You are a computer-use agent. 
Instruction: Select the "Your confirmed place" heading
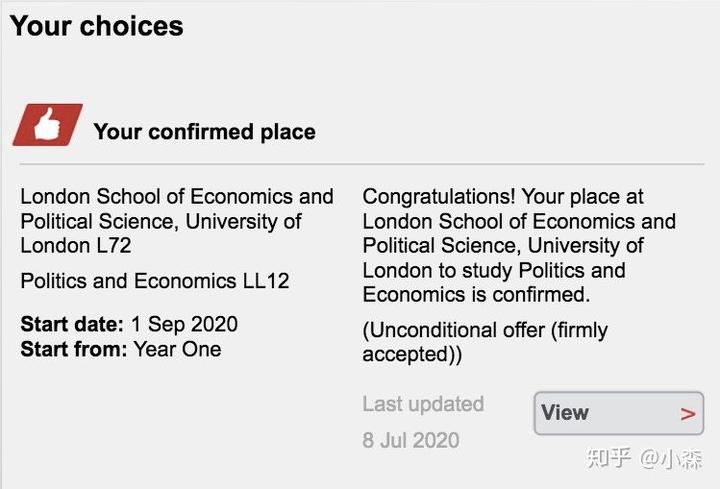click(x=204, y=132)
